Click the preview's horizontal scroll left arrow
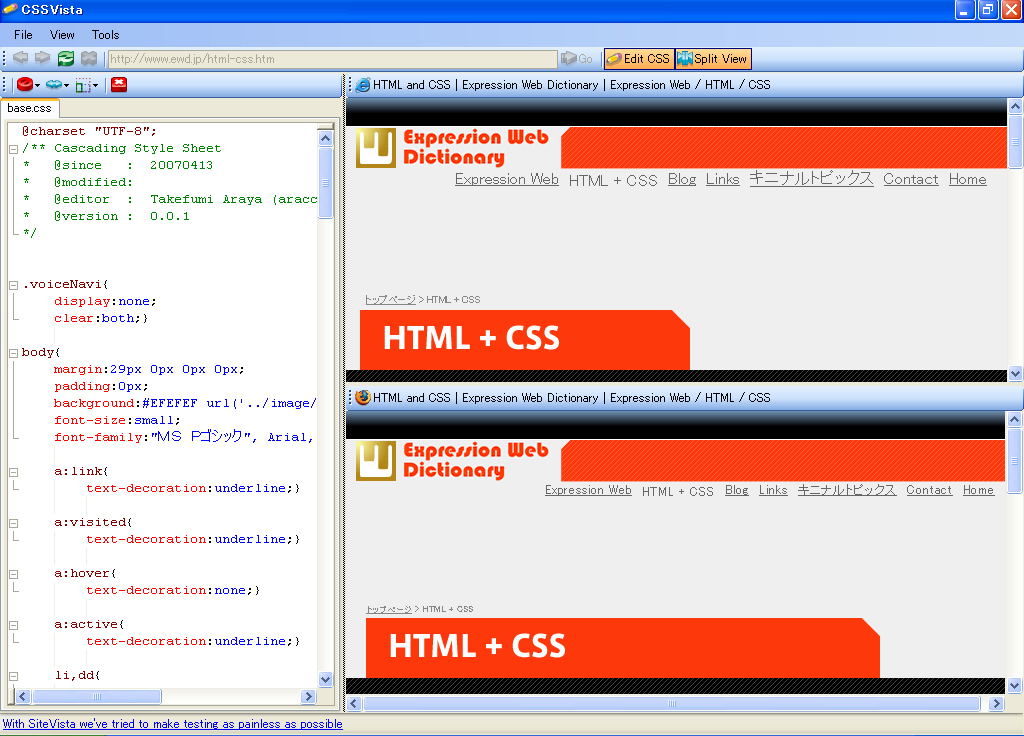1024x736 pixels. (354, 703)
